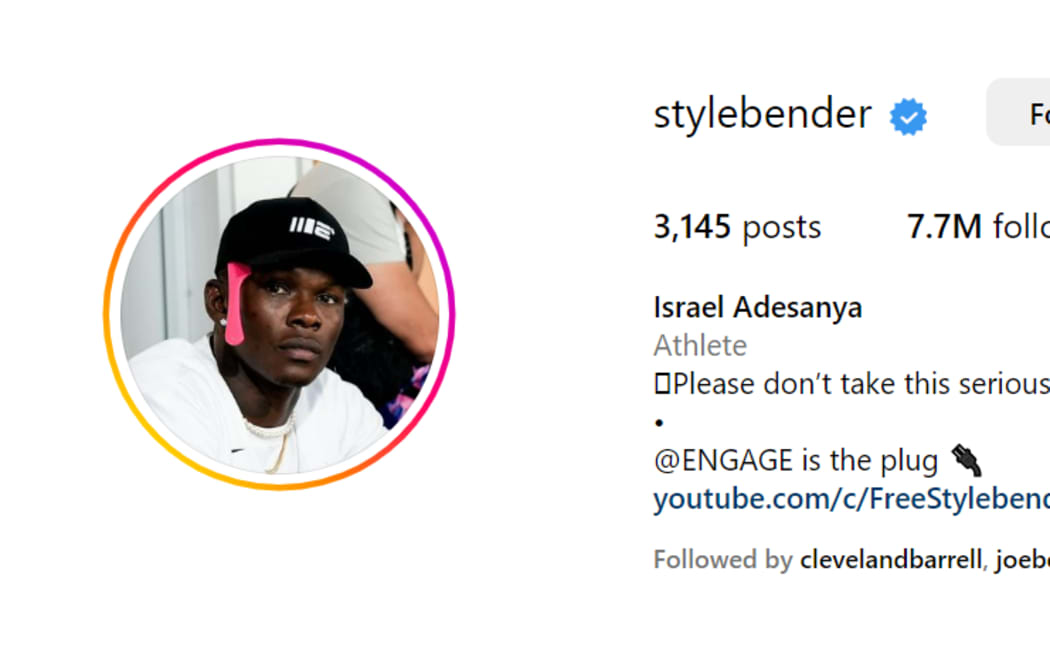
Task: Visit clevelandbarrell's profile from Followed by
Action: (891, 560)
